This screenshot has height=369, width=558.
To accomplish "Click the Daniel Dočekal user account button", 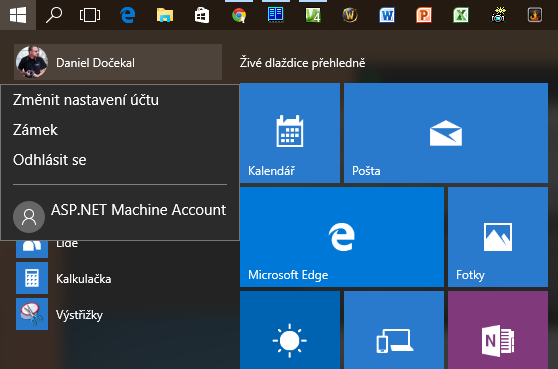I will coord(118,62).
